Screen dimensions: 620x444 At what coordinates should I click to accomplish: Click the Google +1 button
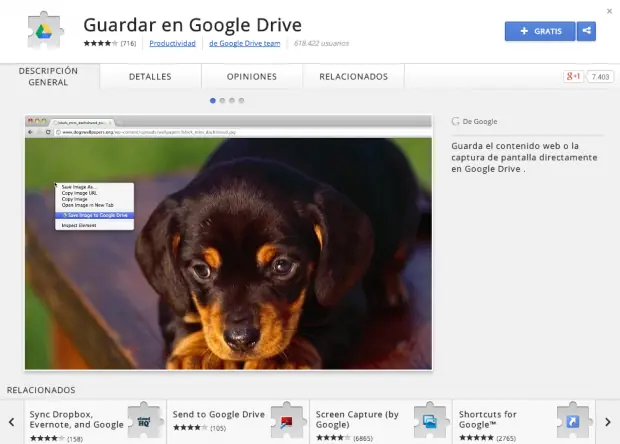coord(573,76)
